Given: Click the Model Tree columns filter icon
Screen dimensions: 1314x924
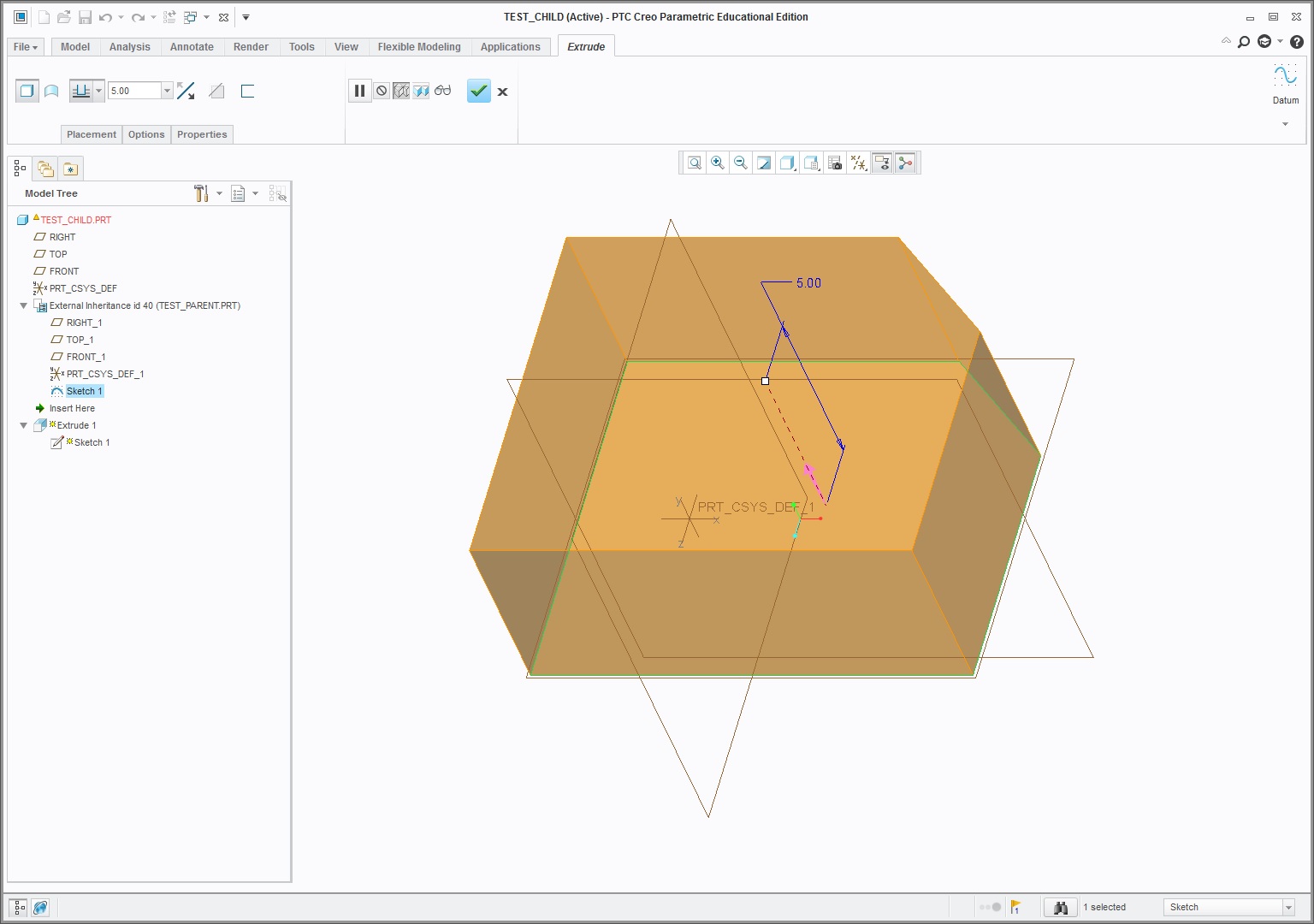Looking at the screenshot, I should [x=277, y=193].
